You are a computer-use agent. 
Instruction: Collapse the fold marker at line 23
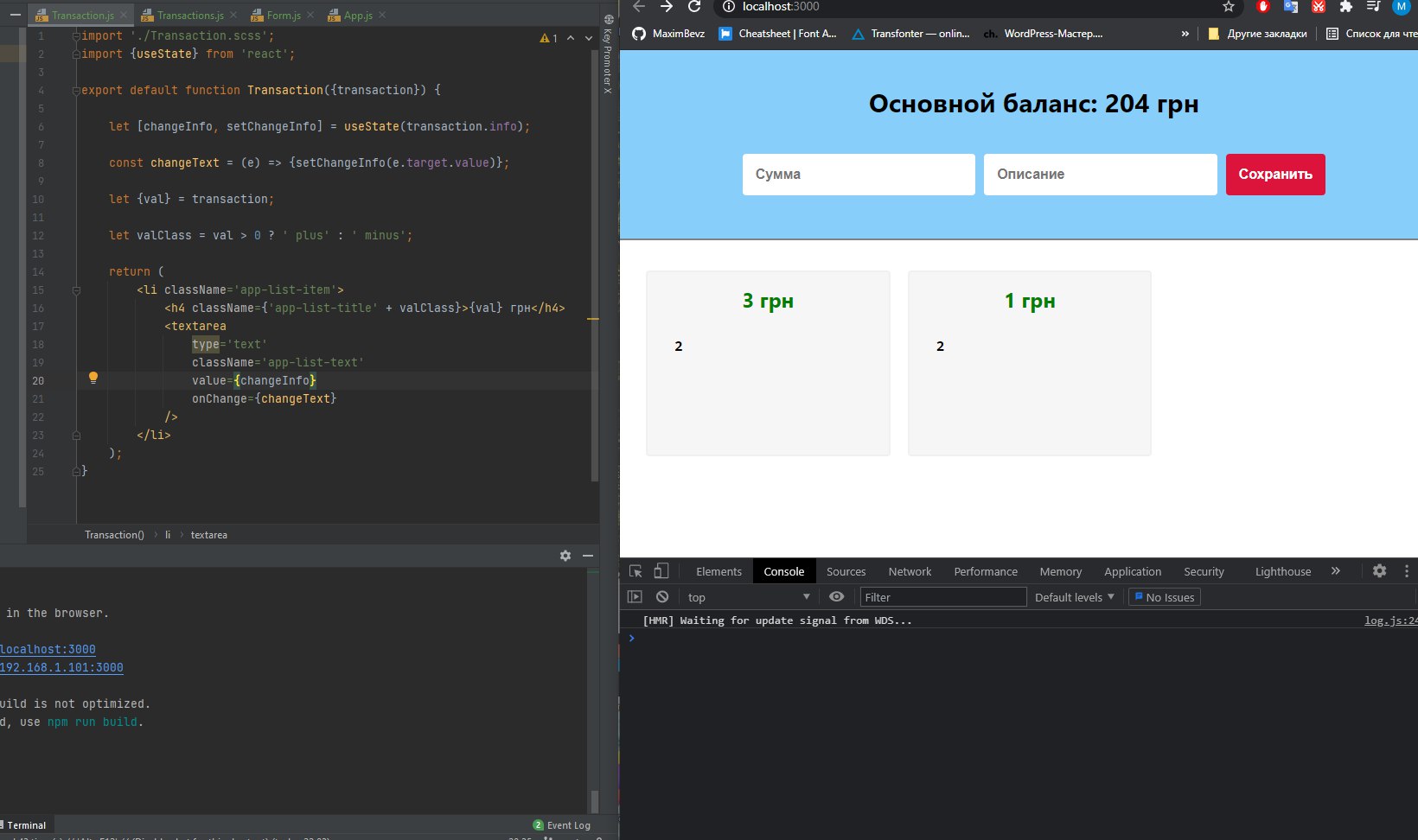76,435
